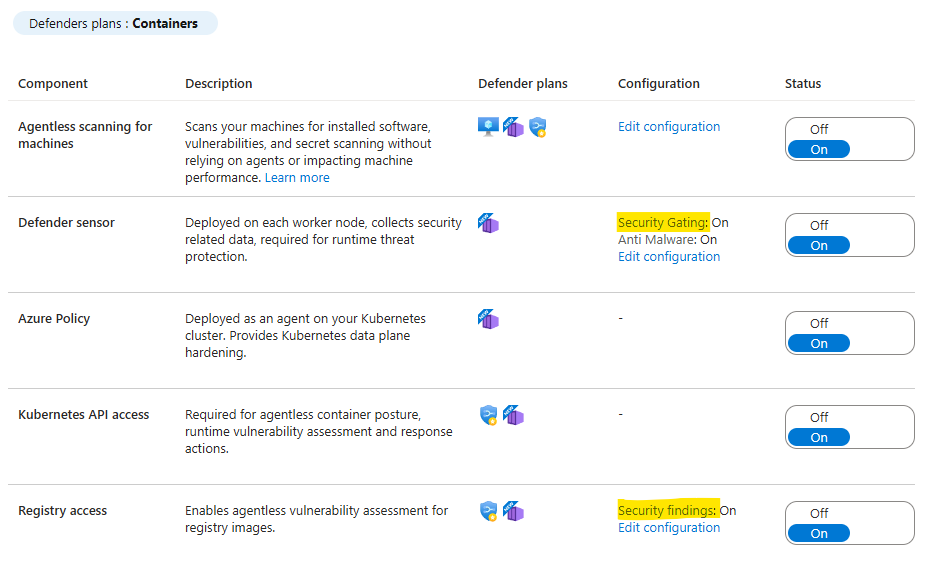Select On for Defender sensor
The width and height of the screenshot is (926, 571).
coord(819,246)
